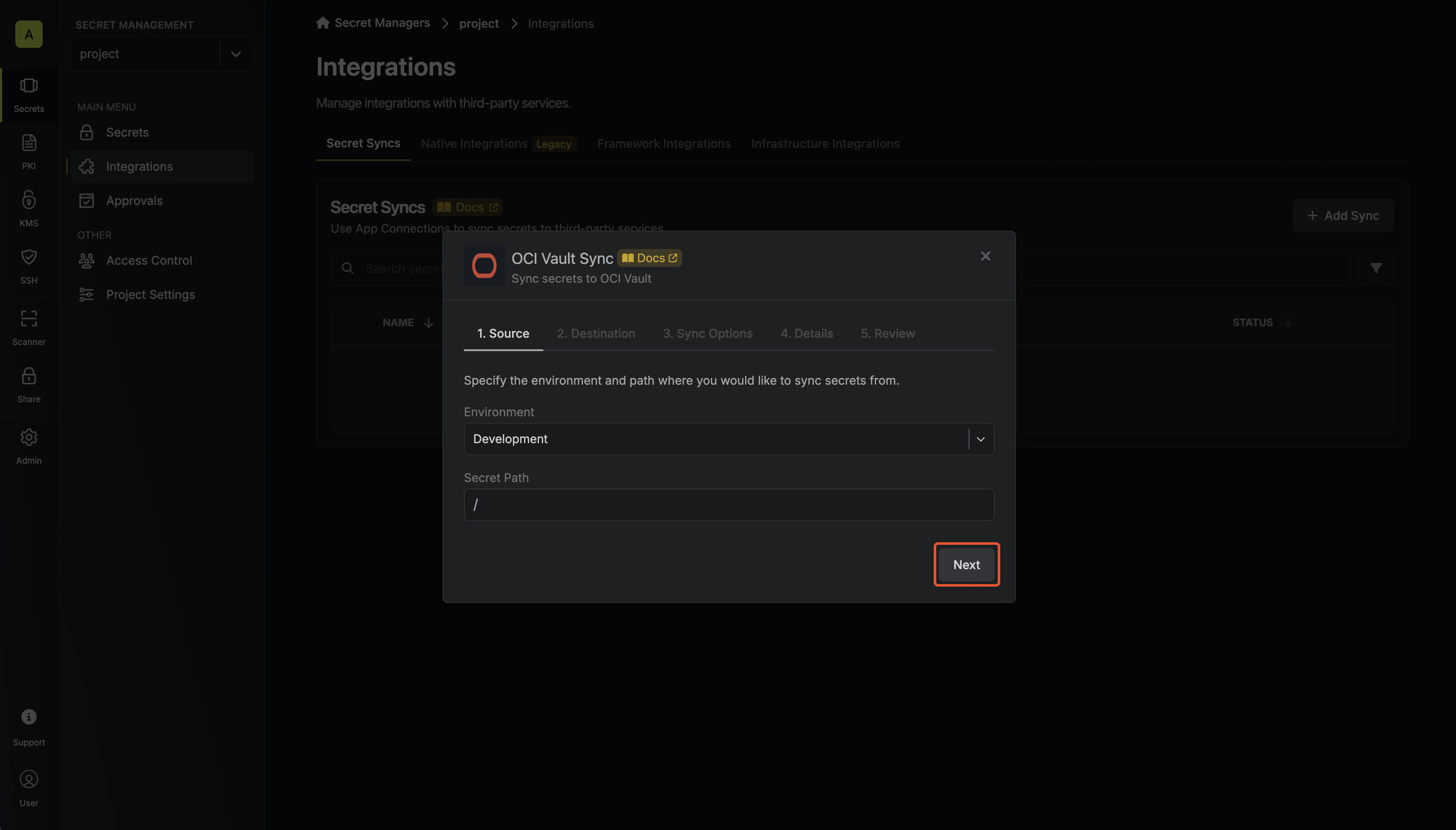Sort by the STATUS column arrow
This screenshot has width=1456, height=830.
click(1287, 323)
